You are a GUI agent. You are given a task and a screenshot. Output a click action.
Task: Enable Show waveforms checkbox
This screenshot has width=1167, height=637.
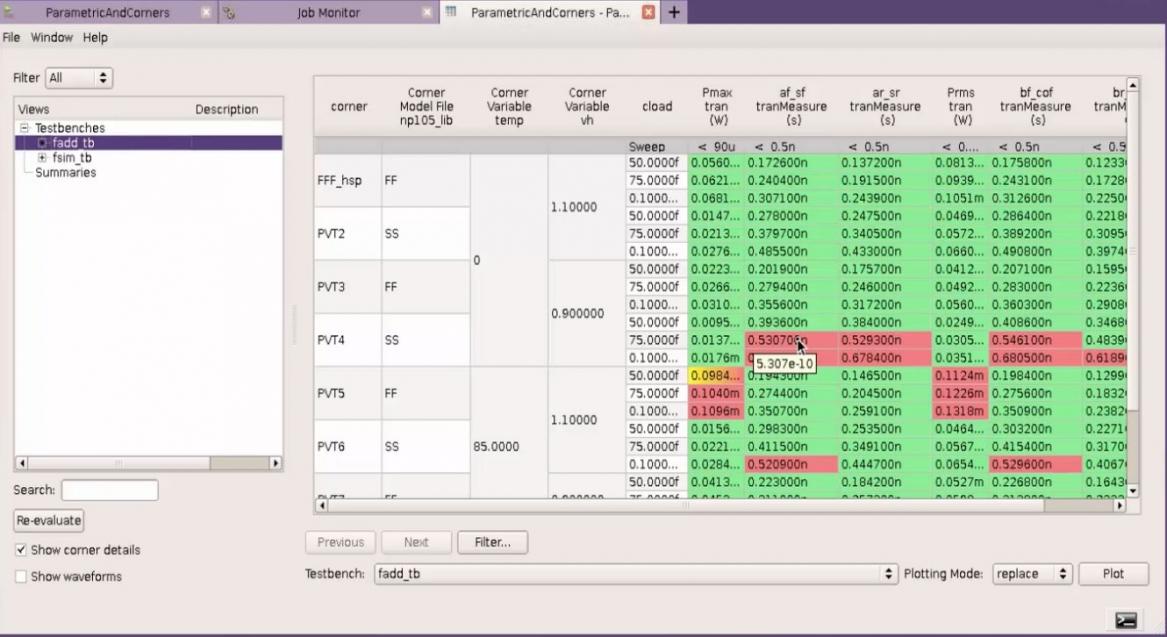tap(21, 576)
